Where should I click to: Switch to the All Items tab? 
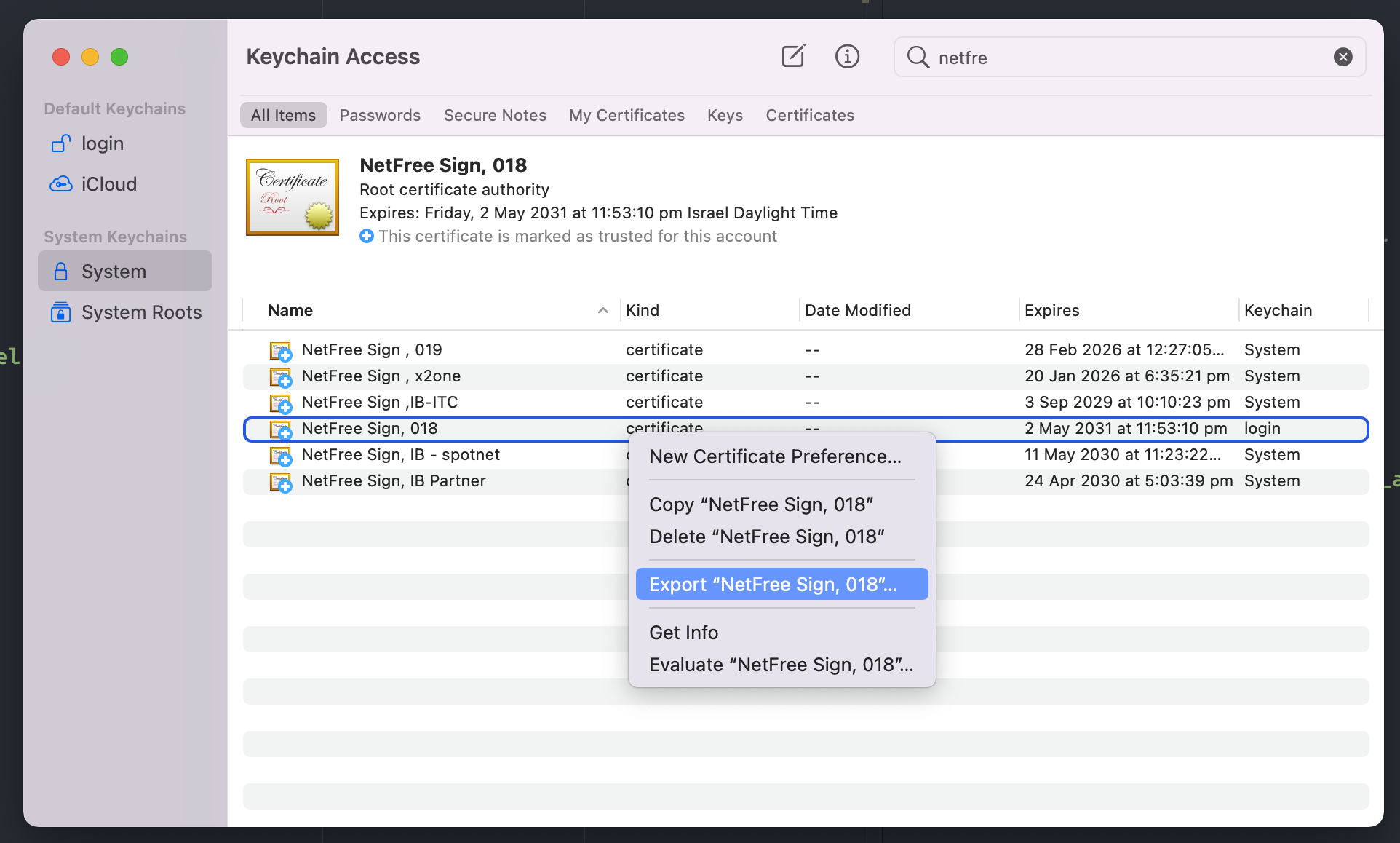(284, 115)
